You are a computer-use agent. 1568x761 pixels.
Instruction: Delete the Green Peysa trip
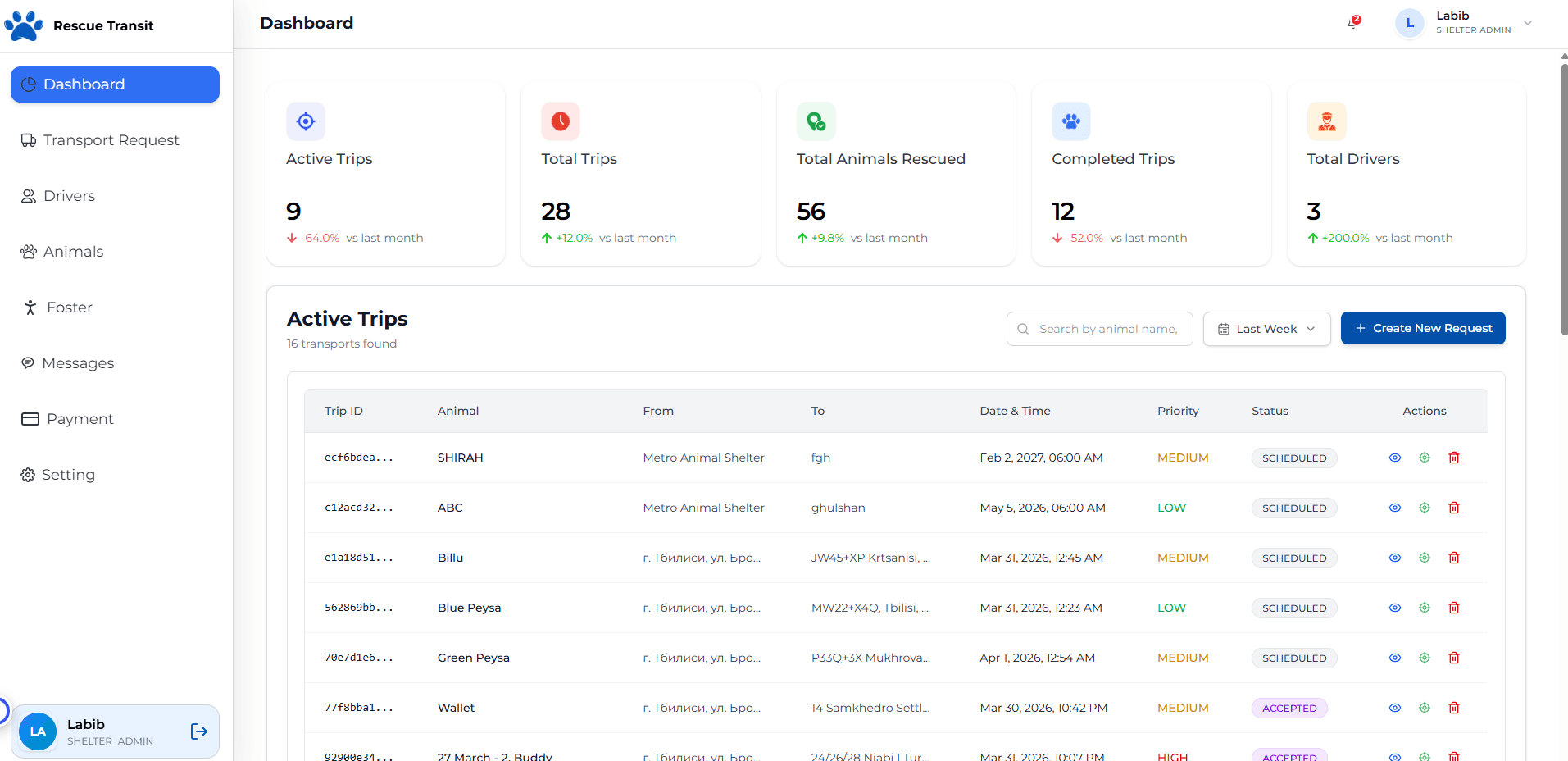1454,658
